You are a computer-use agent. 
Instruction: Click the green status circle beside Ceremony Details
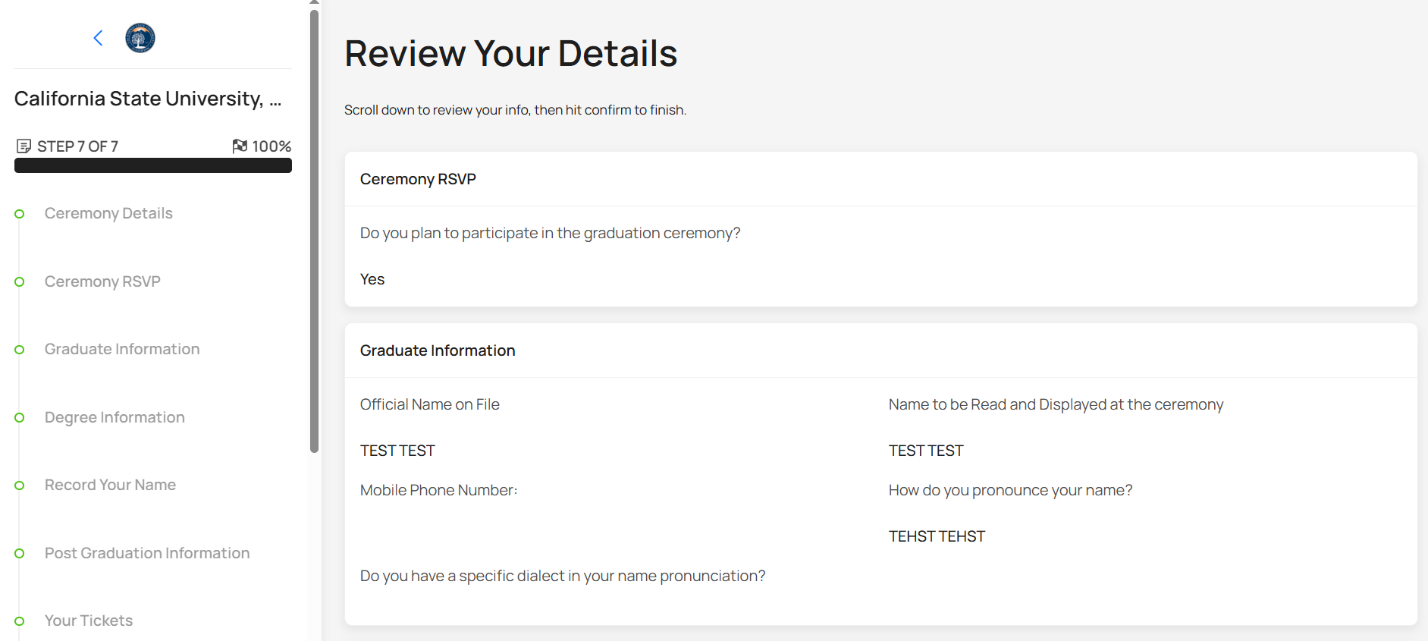point(19,213)
